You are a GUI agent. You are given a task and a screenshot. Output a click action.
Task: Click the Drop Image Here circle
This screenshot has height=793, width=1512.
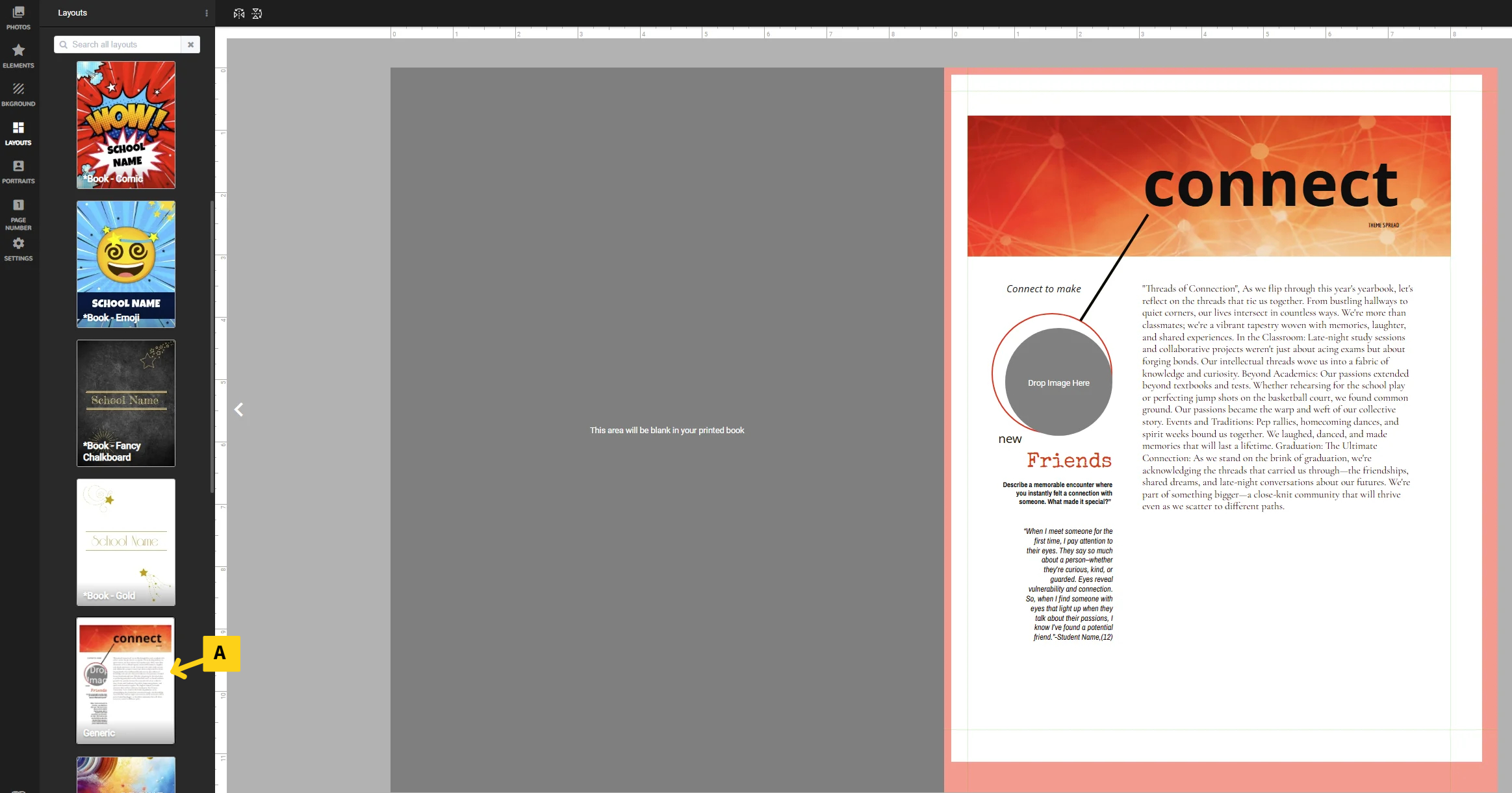1058,383
